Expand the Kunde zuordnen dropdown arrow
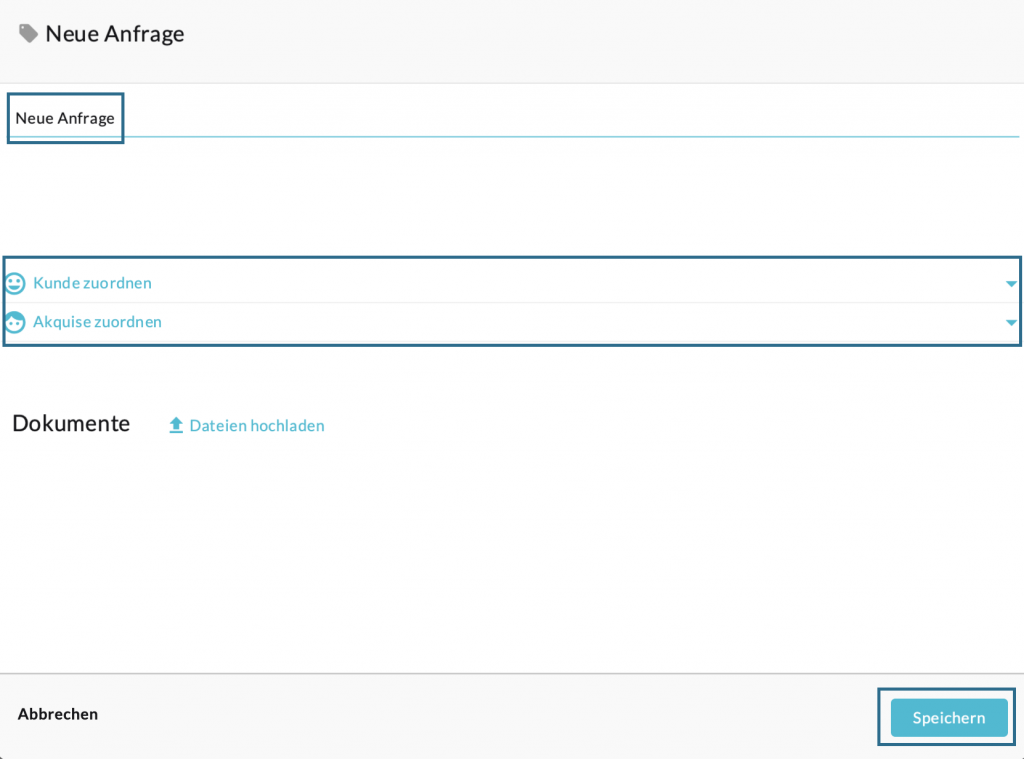1024x759 pixels. [1010, 284]
